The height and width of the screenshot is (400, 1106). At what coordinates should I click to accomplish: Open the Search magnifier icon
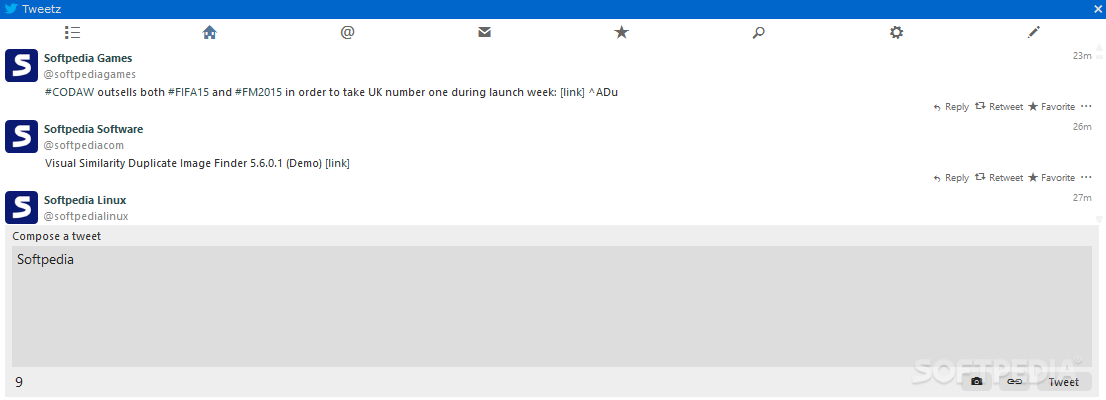coord(758,32)
